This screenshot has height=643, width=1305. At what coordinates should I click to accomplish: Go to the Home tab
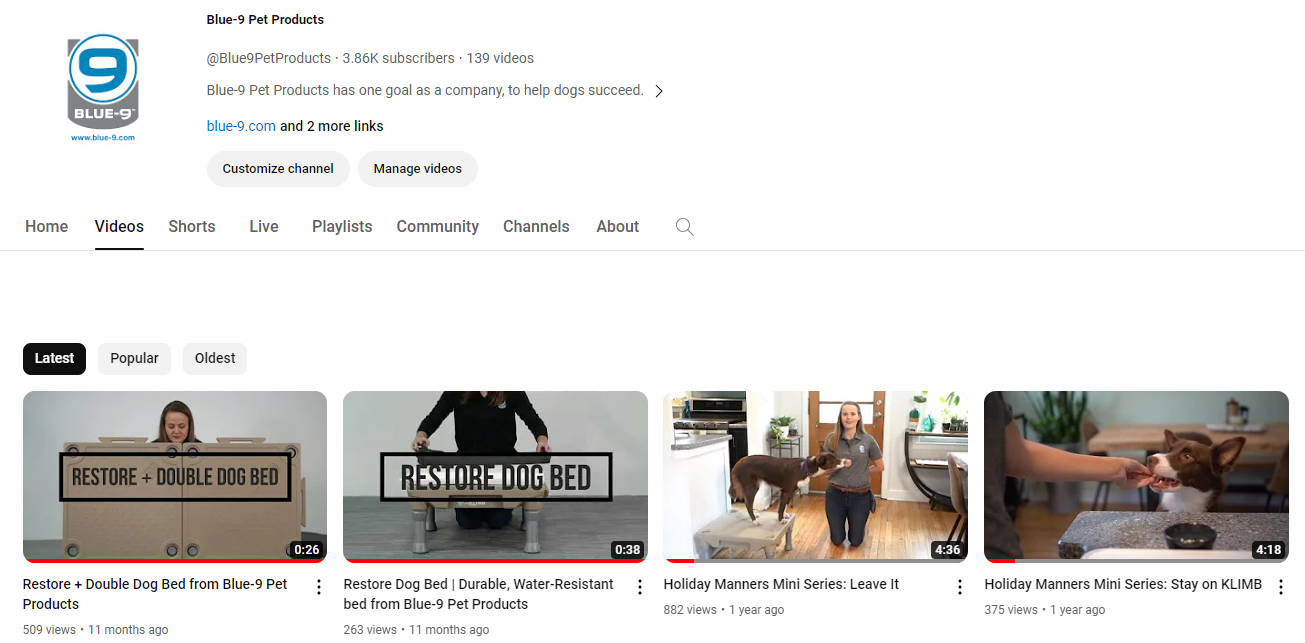[x=46, y=226]
